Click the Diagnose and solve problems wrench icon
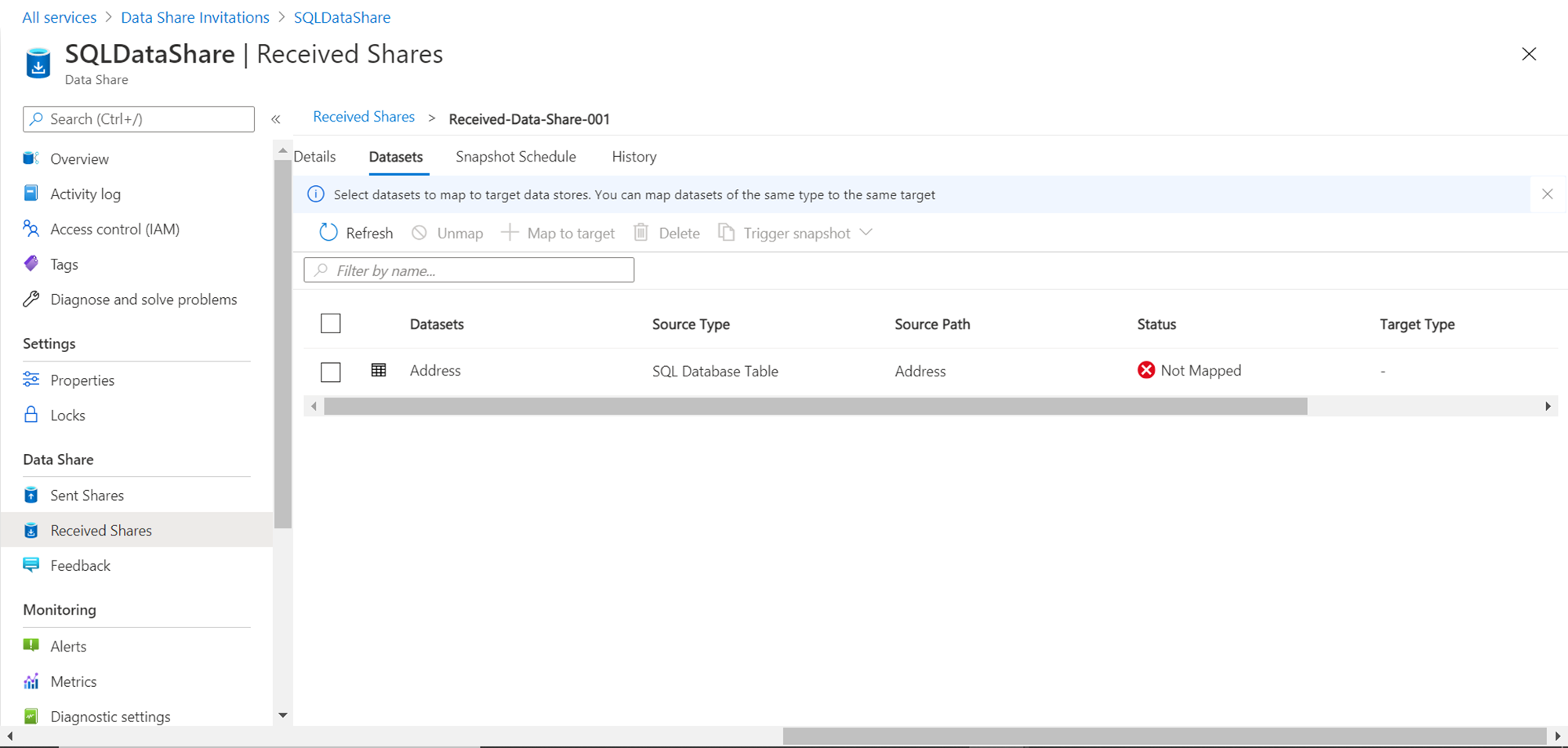Screen dimensions: 1568x748 [31, 300]
